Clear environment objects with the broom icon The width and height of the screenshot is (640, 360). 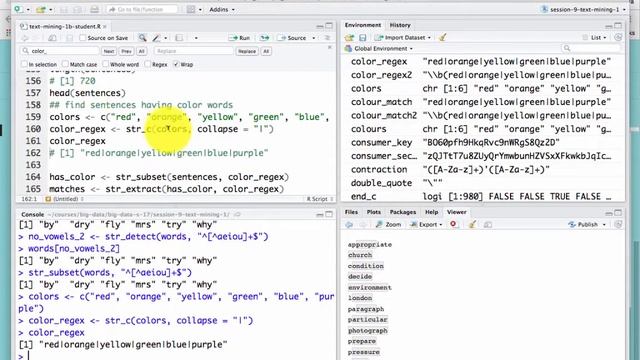point(442,38)
